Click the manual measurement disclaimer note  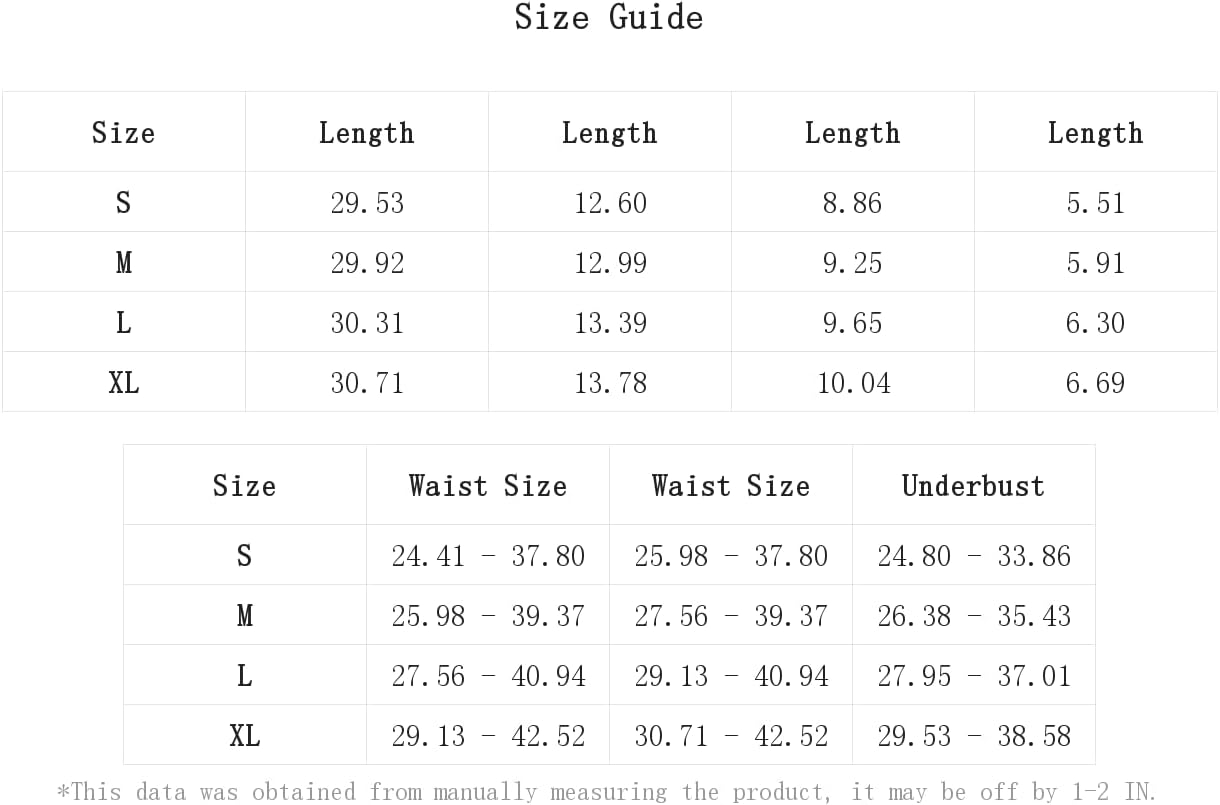point(606,791)
